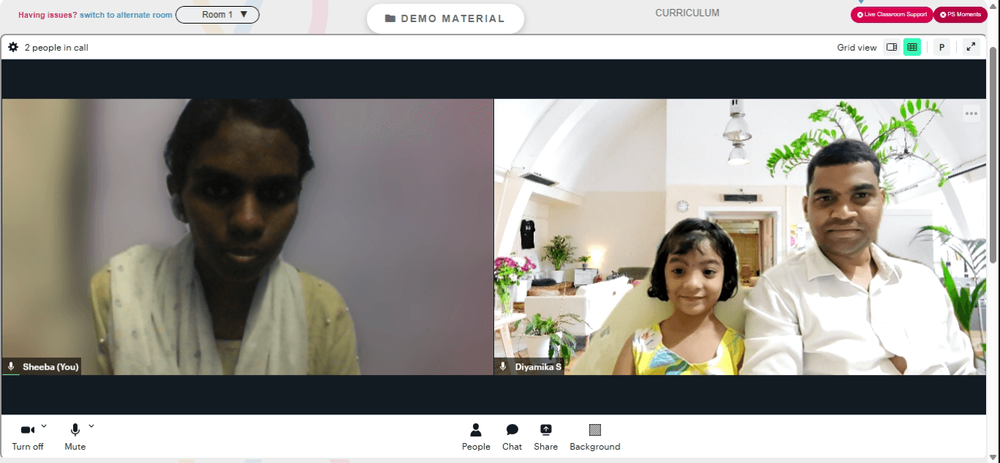Click the Having issues? text

[48, 15]
